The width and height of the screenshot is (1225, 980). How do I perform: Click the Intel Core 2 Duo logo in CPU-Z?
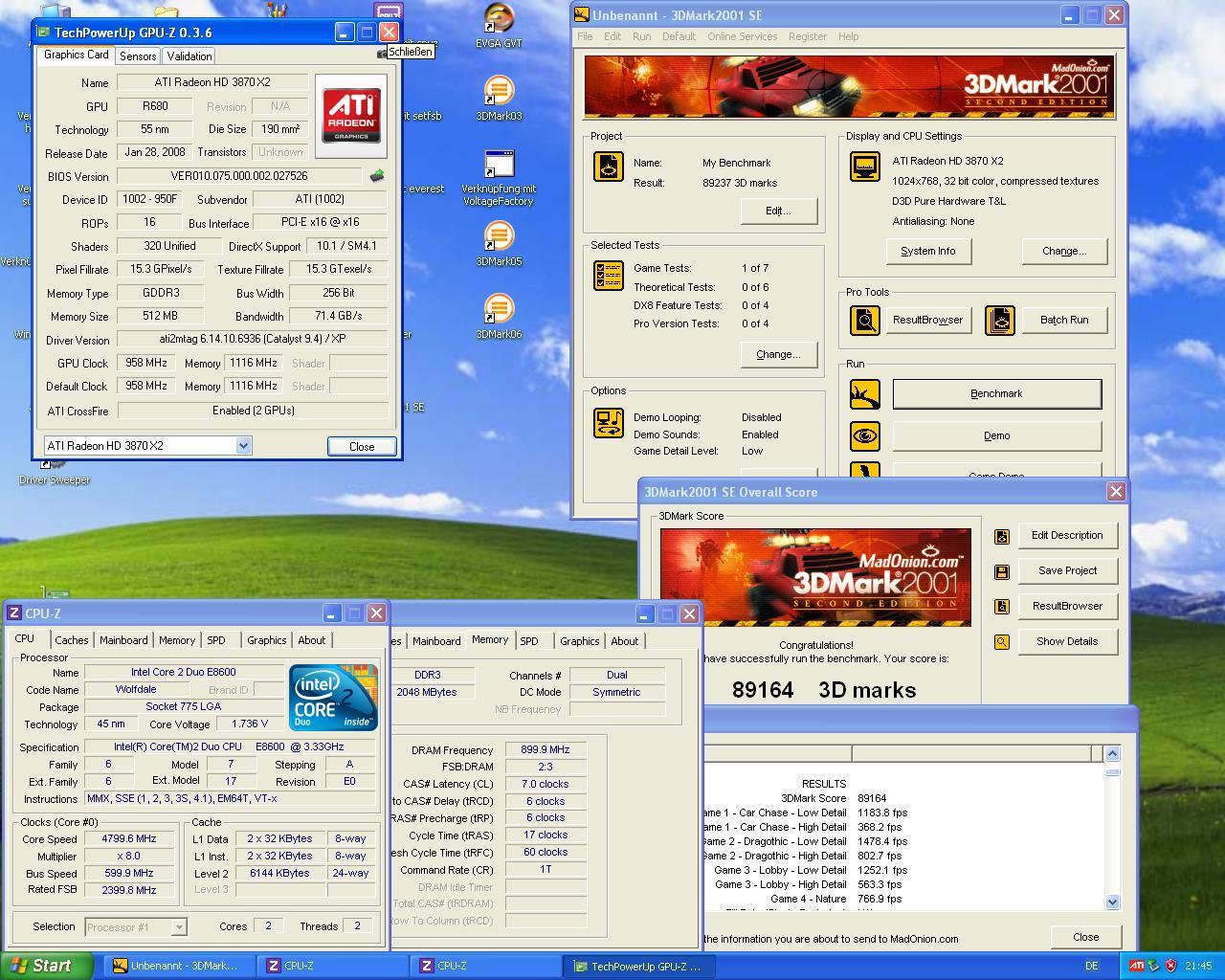(x=334, y=698)
